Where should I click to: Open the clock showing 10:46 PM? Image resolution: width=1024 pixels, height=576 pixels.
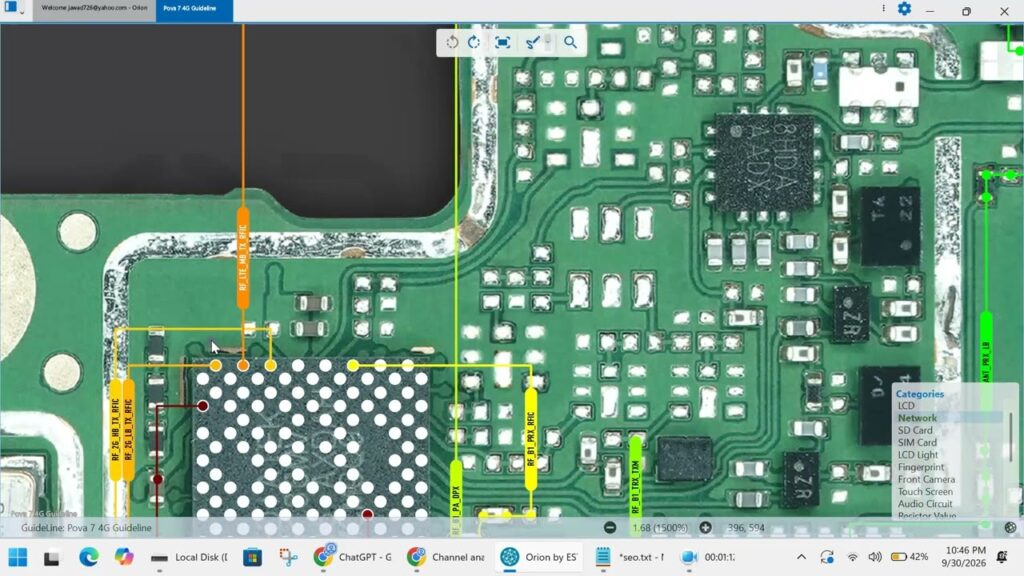(x=964, y=556)
